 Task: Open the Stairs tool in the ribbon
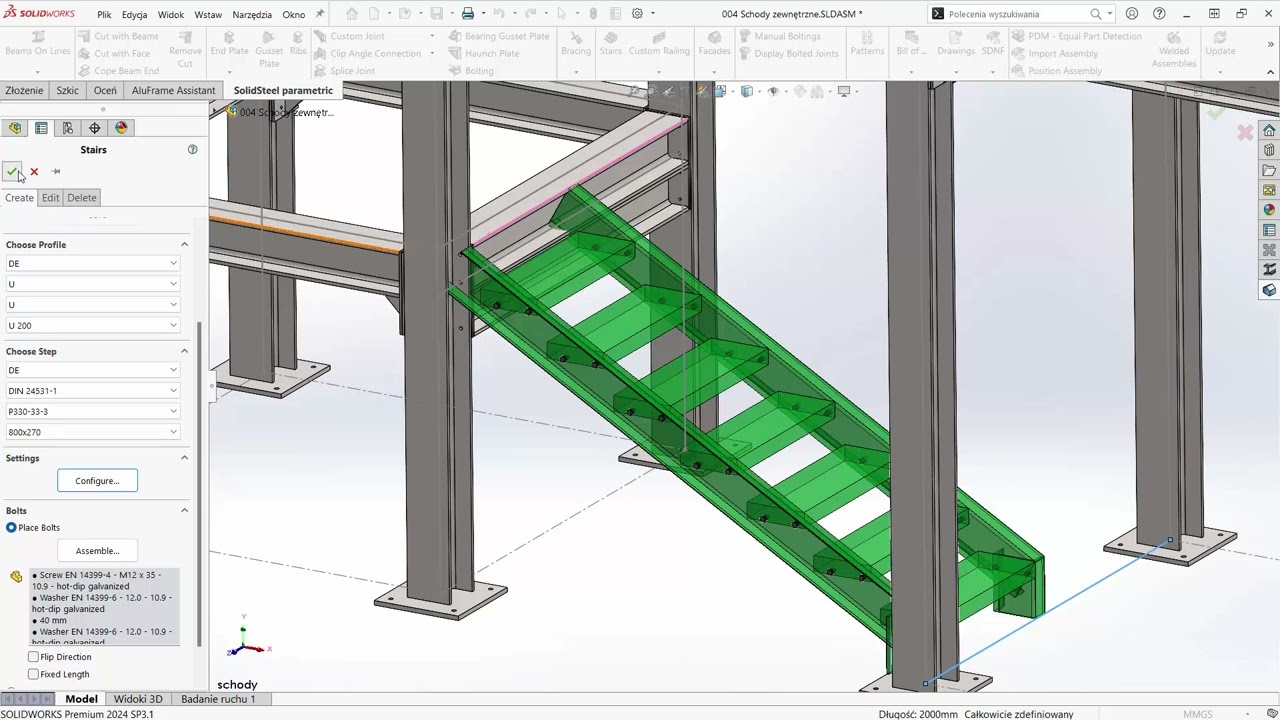[x=610, y=45]
